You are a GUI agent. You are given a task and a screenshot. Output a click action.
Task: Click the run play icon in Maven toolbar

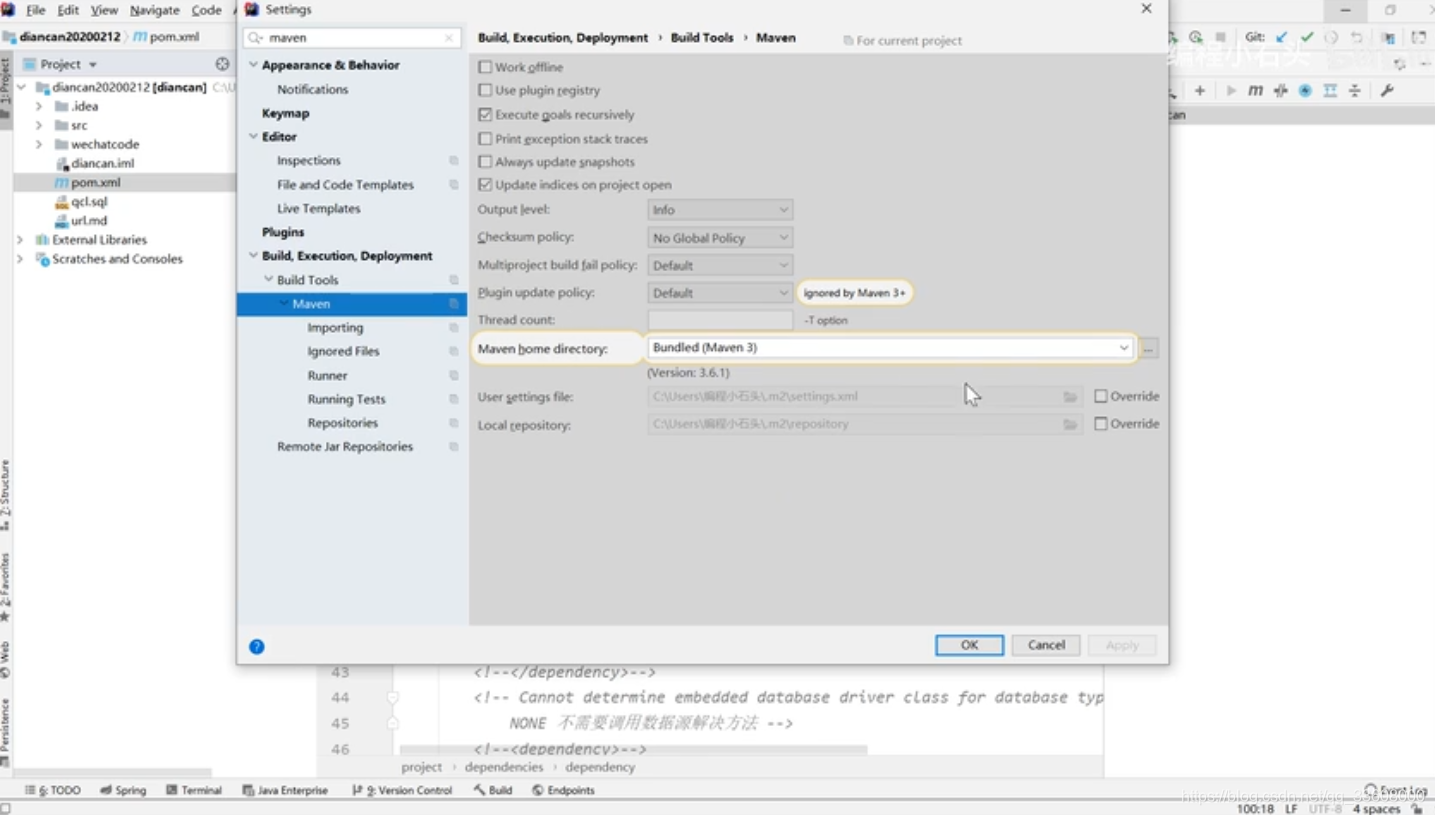(x=1231, y=90)
